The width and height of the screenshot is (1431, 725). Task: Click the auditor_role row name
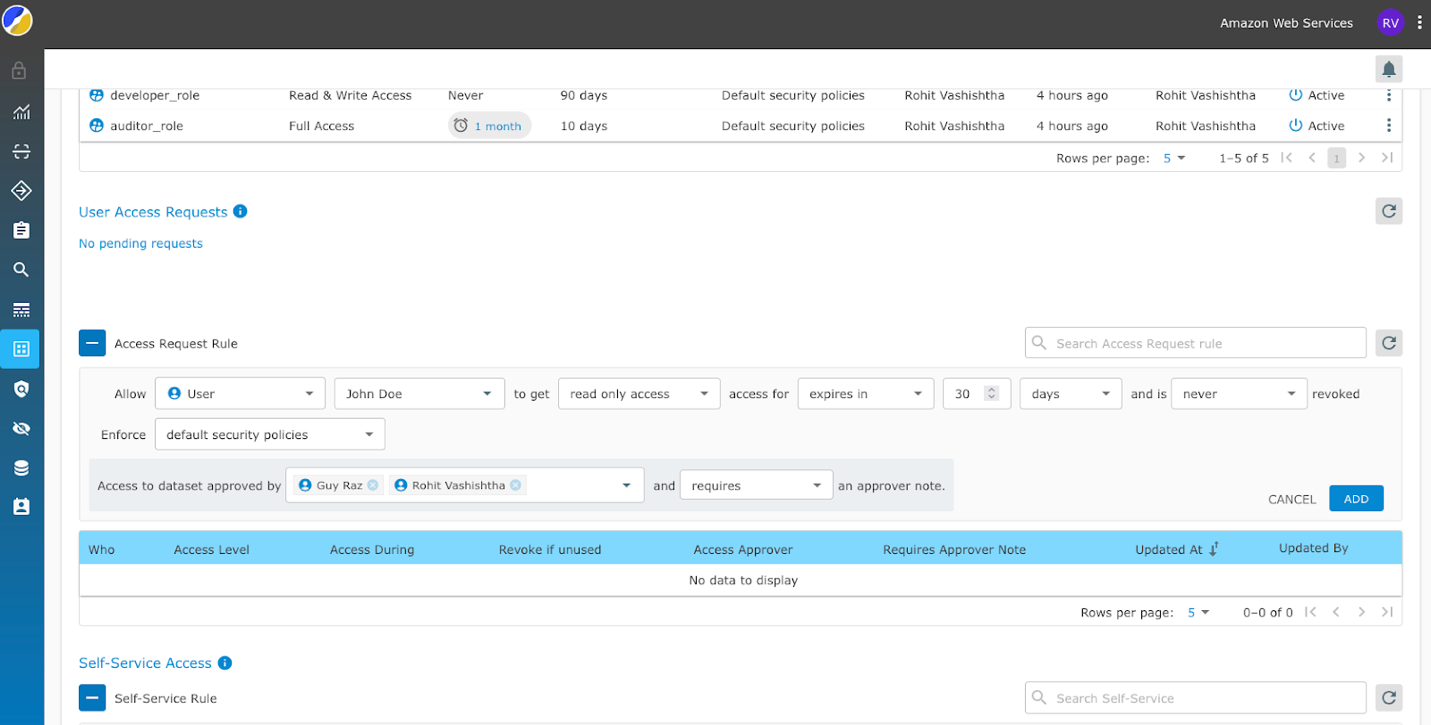[147, 125]
